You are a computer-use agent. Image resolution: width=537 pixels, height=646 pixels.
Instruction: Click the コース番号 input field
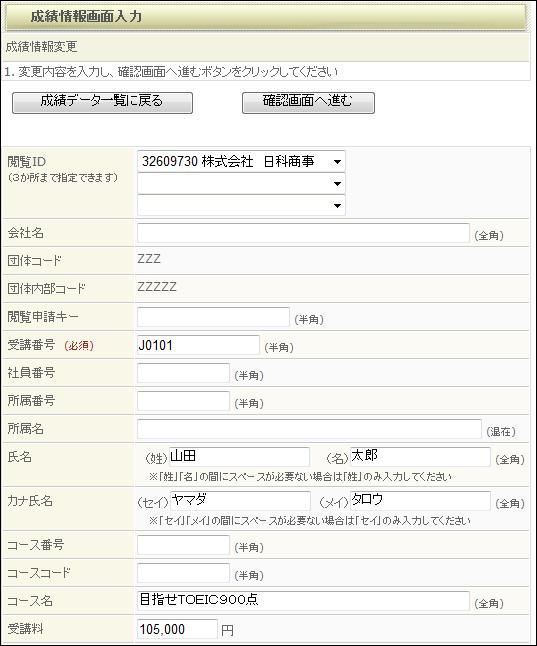[183, 545]
